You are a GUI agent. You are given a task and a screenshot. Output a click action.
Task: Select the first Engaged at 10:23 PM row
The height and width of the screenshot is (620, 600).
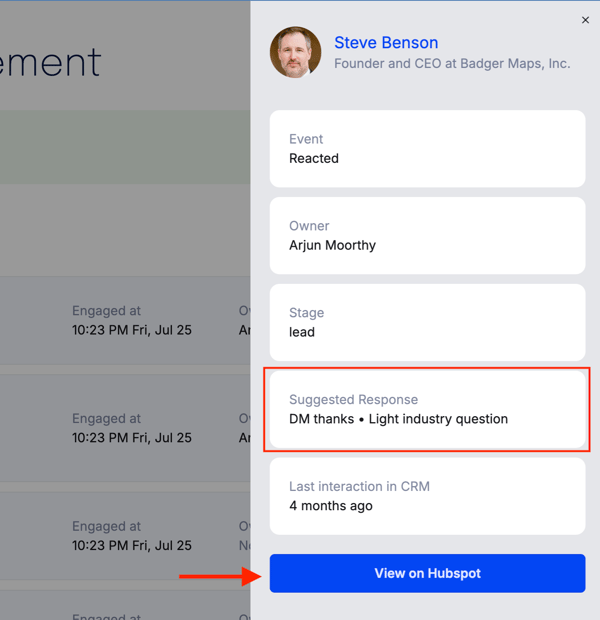125,321
